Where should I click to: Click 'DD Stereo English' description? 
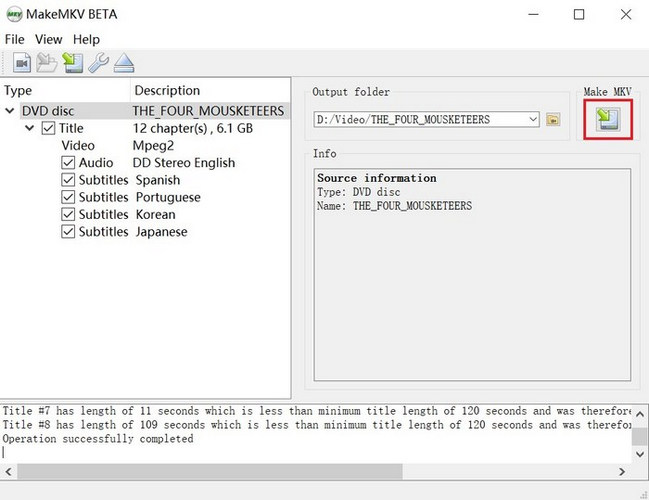coord(184,163)
